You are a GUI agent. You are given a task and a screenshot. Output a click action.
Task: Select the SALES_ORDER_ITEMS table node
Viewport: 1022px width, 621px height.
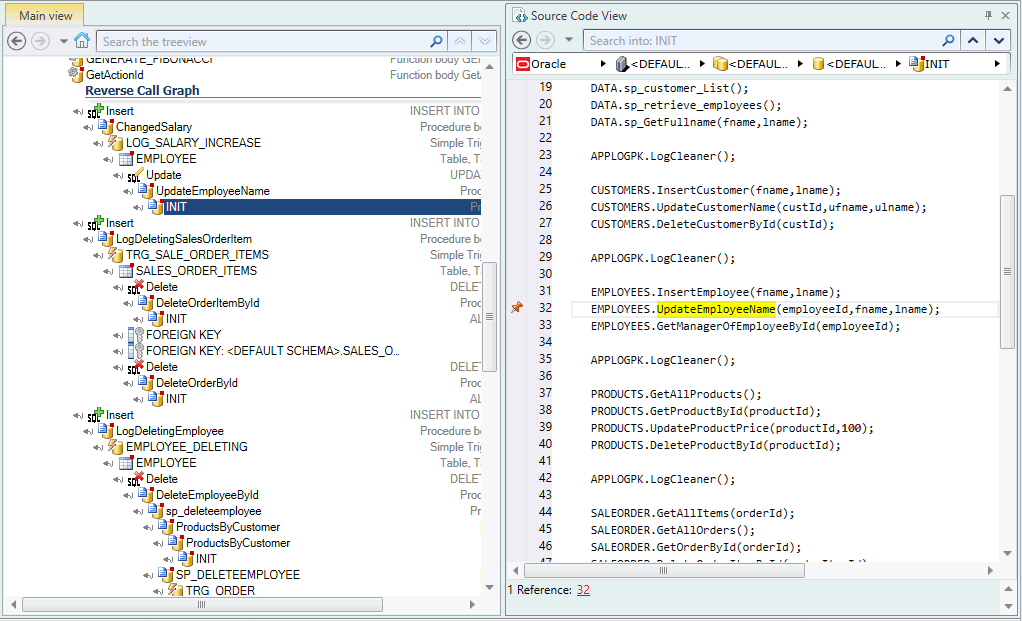tap(196, 271)
